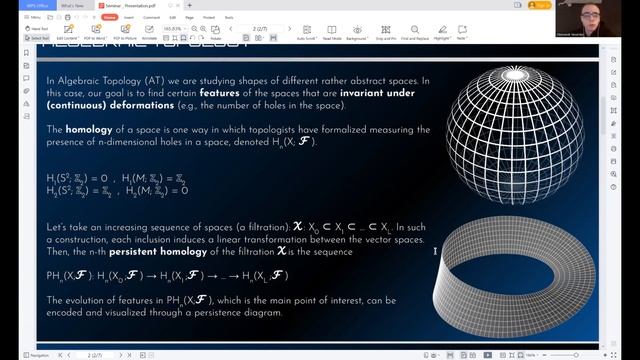Switch to the Home ribbon tab

[x=109, y=17]
